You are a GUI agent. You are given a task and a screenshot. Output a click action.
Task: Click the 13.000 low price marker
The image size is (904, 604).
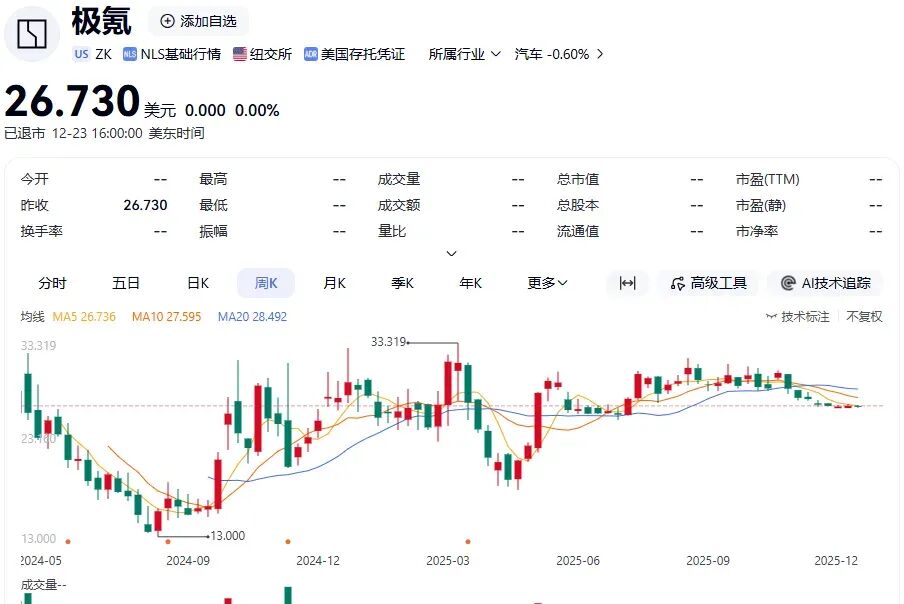(x=228, y=535)
